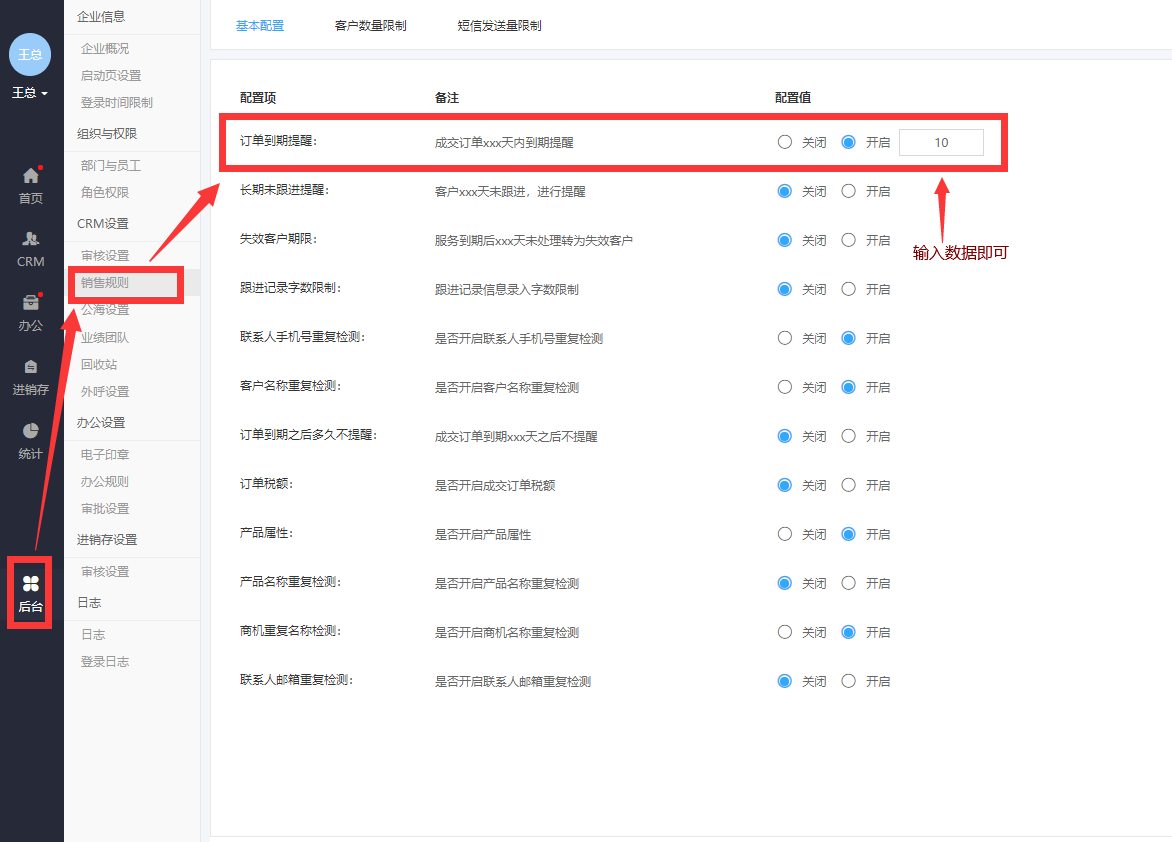The width and height of the screenshot is (1172, 842).
Task: Open 业绩团队 menu item
Action: [x=105, y=337]
